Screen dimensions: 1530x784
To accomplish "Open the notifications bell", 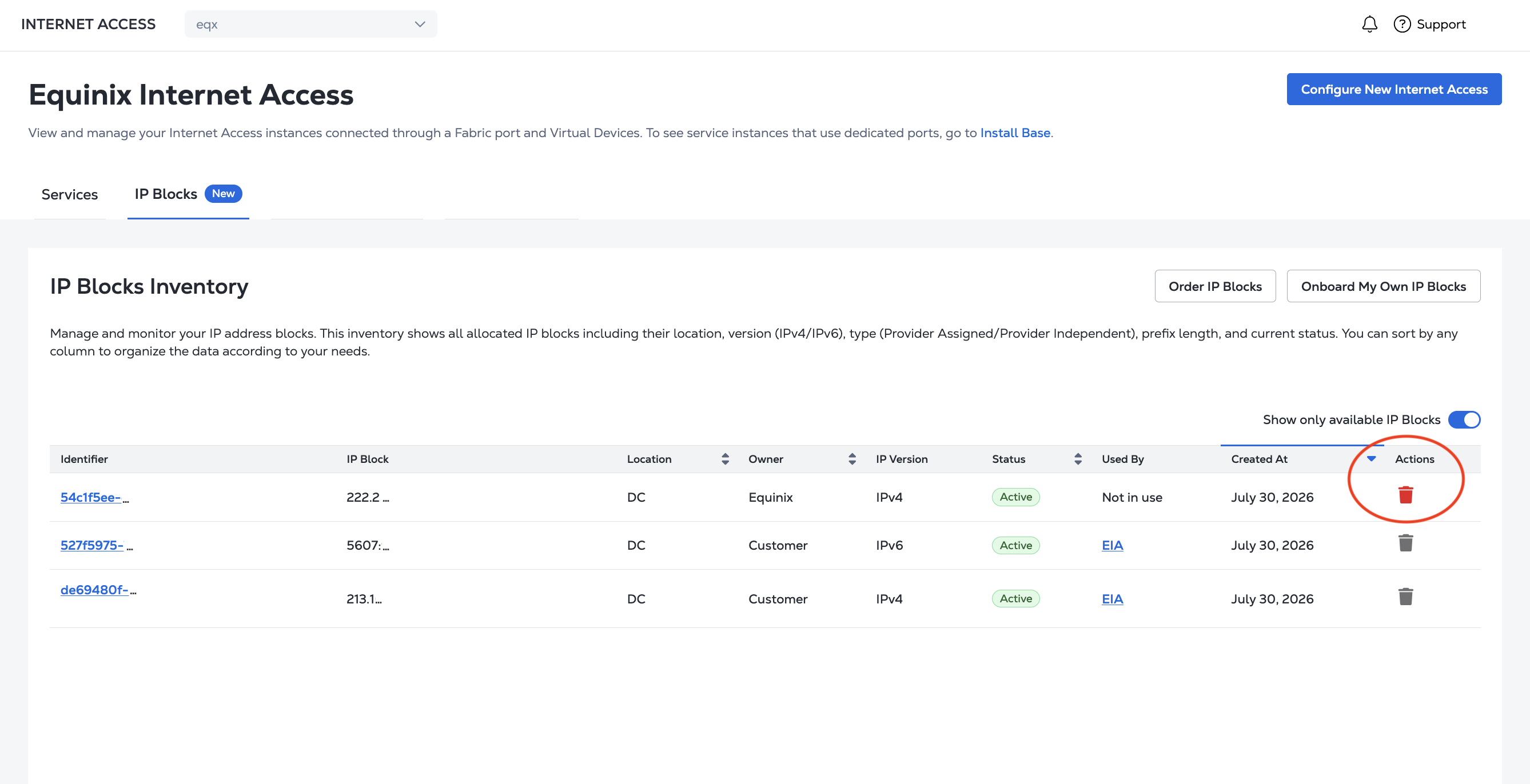I will [x=1369, y=25].
